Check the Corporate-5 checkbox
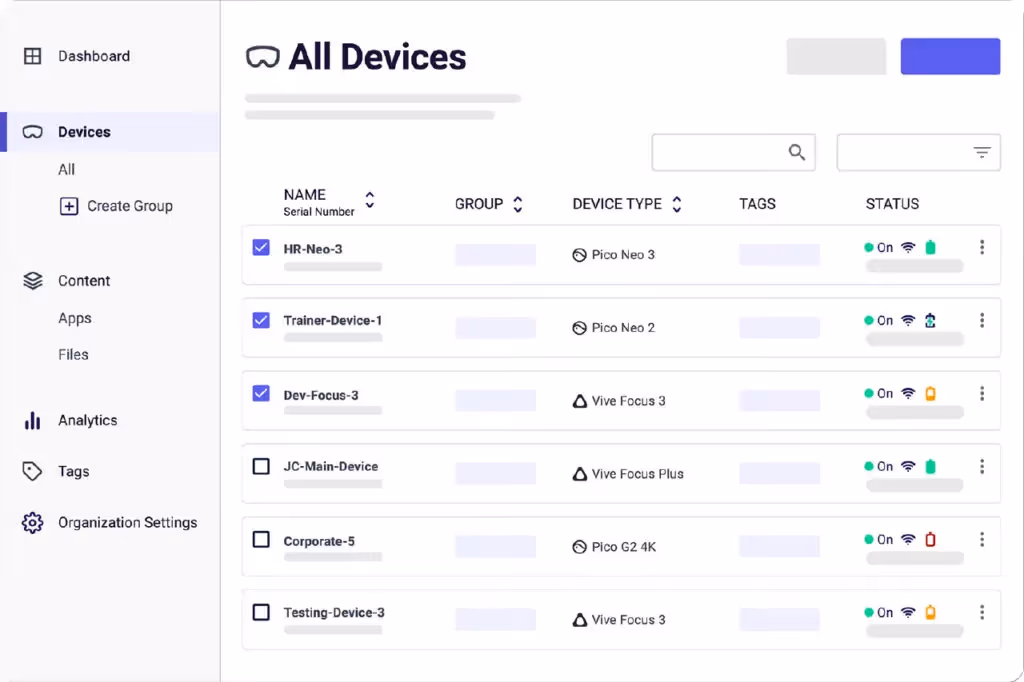 click(261, 540)
